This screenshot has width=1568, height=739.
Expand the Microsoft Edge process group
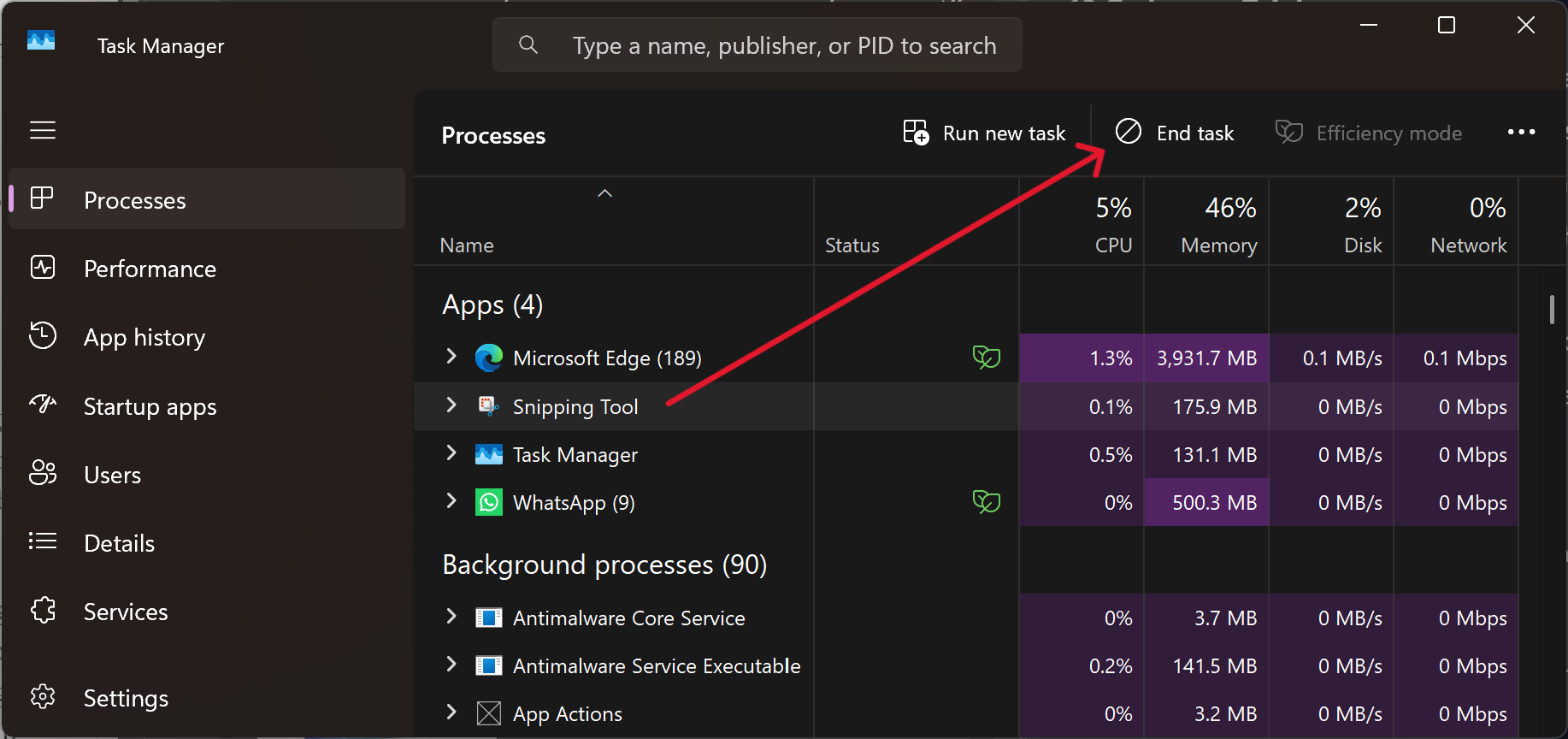tap(451, 357)
